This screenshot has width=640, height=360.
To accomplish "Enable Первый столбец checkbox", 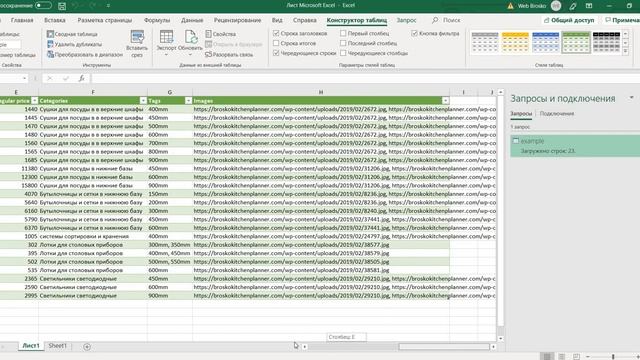I will click(x=343, y=33).
